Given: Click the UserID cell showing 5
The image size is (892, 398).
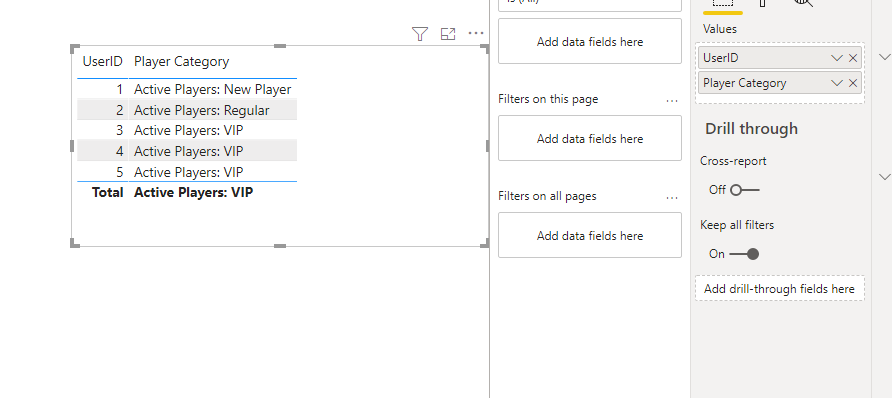Looking at the screenshot, I should click(102, 172).
